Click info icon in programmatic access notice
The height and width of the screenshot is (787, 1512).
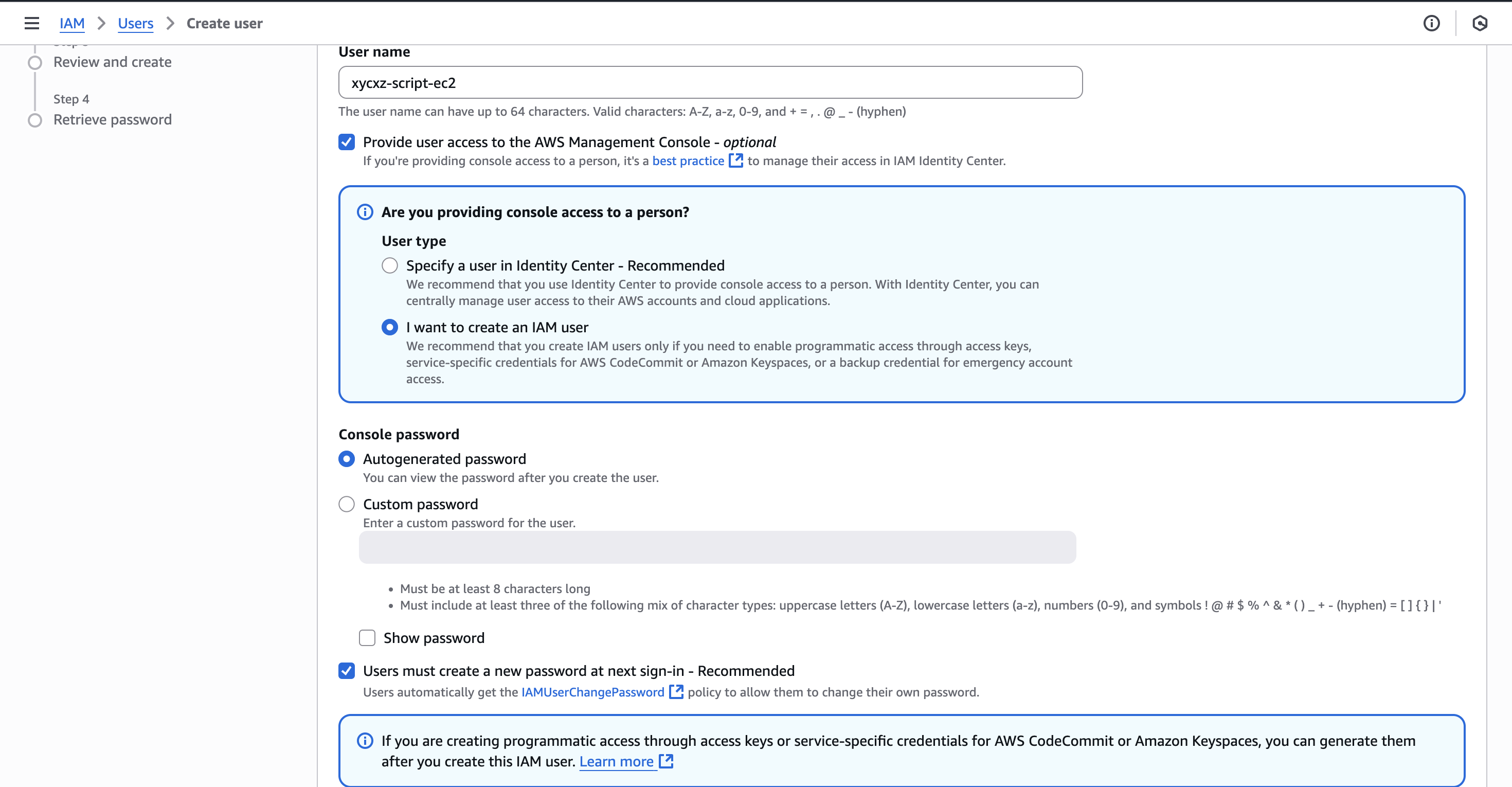tap(365, 741)
